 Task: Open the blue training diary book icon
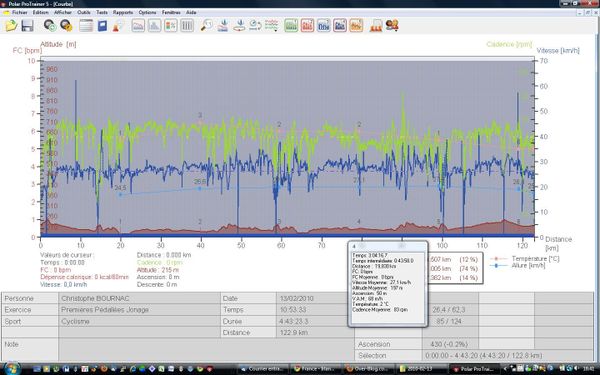click(x=102, y=26)
